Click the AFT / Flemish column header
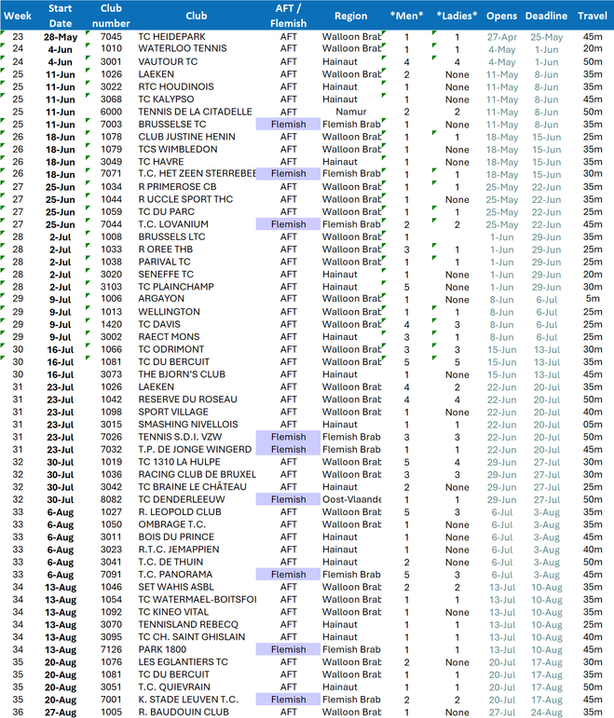Image resolution: width=614 pixels, height=718 pixels. pos(288,16)
